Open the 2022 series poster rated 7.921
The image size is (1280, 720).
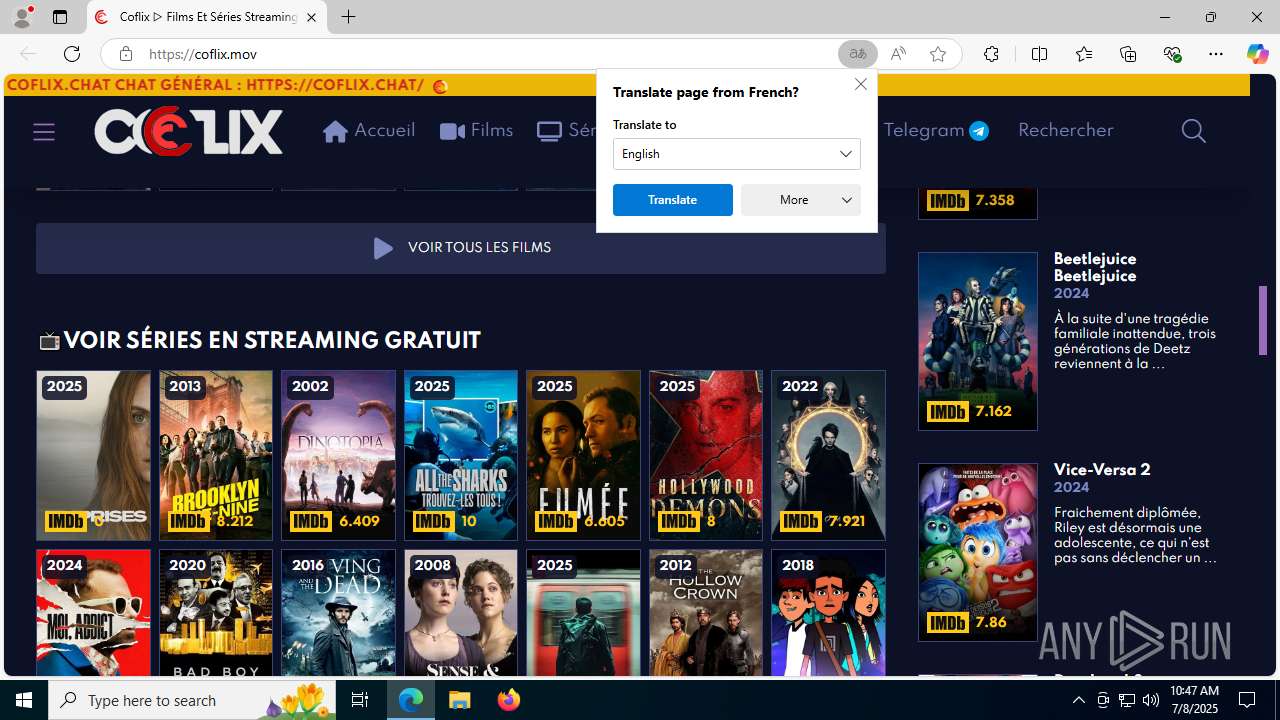click(x=828, y=455)
